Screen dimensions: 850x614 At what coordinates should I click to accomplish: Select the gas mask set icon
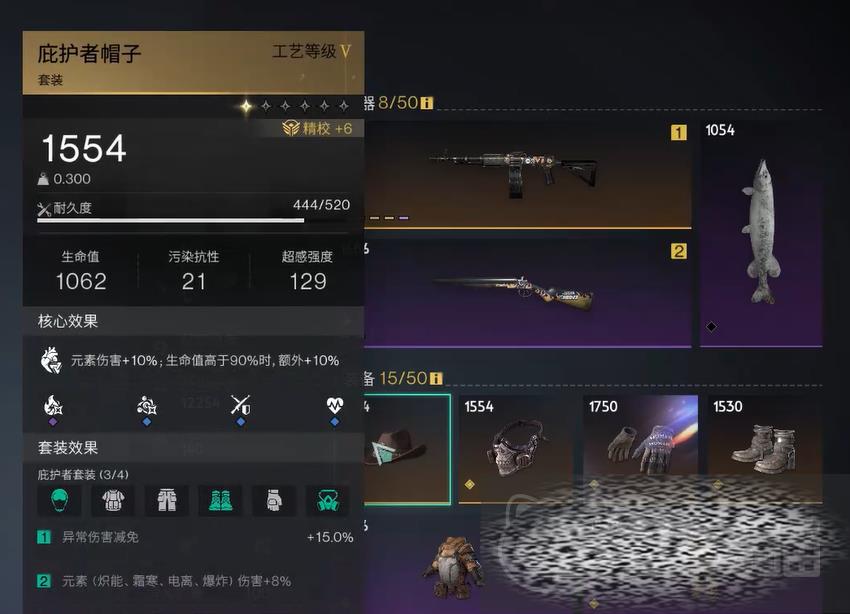(x=328, y=500)
